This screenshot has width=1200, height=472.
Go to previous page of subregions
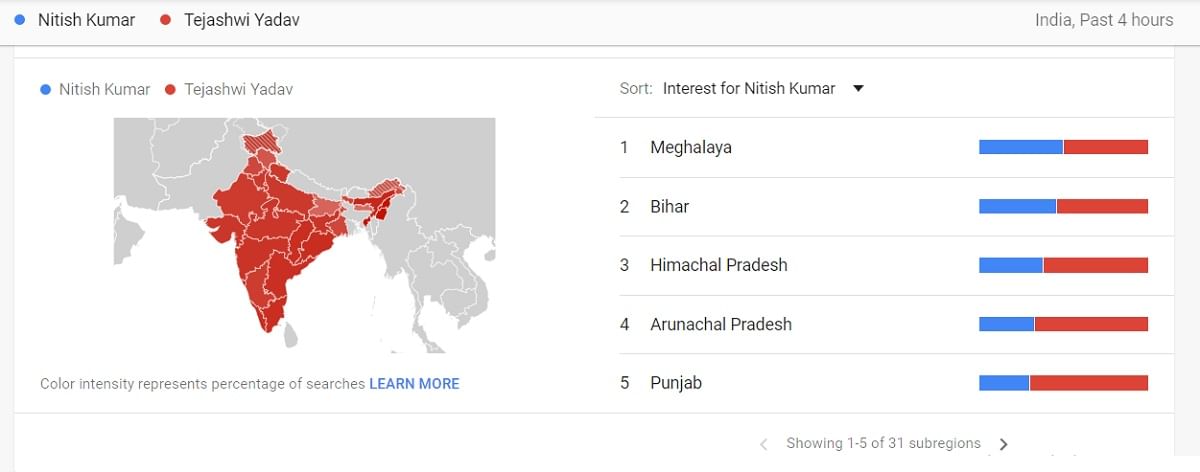764,444
